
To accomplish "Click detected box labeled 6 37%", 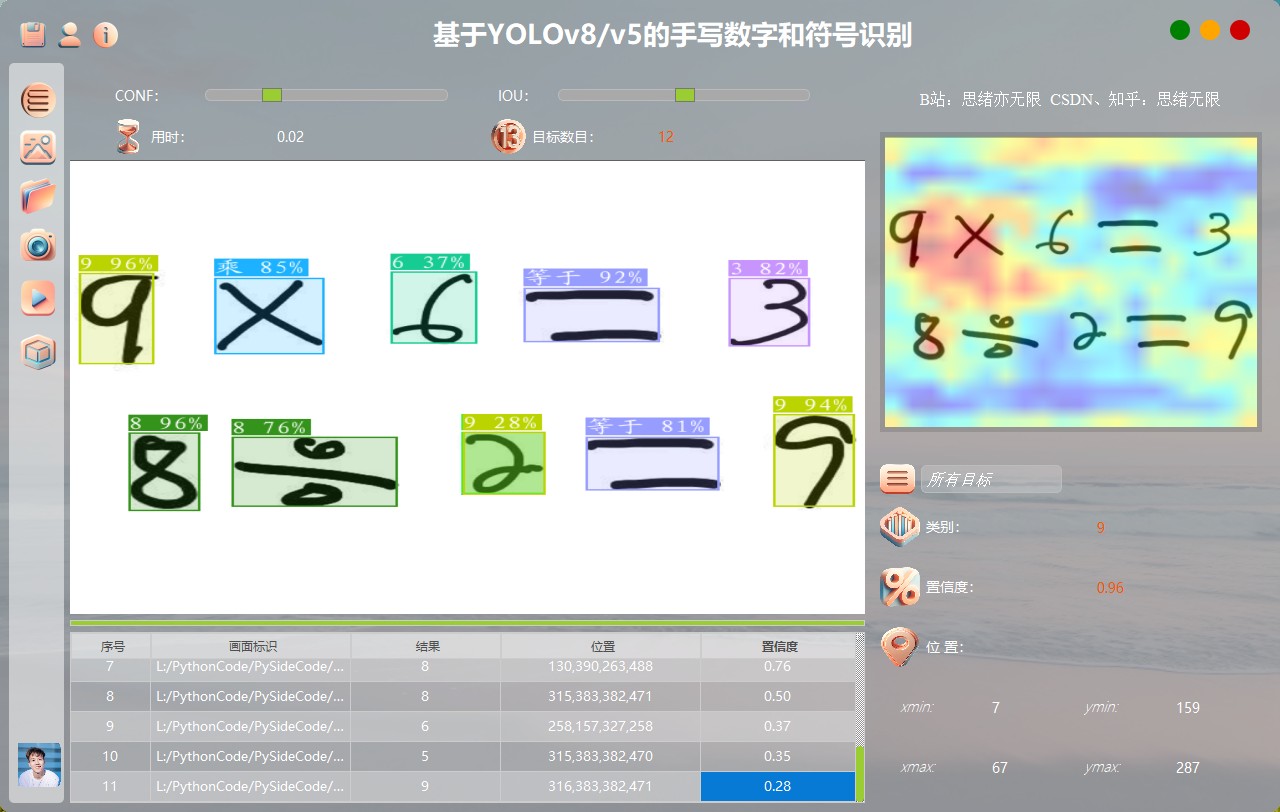I will [434, 307].
